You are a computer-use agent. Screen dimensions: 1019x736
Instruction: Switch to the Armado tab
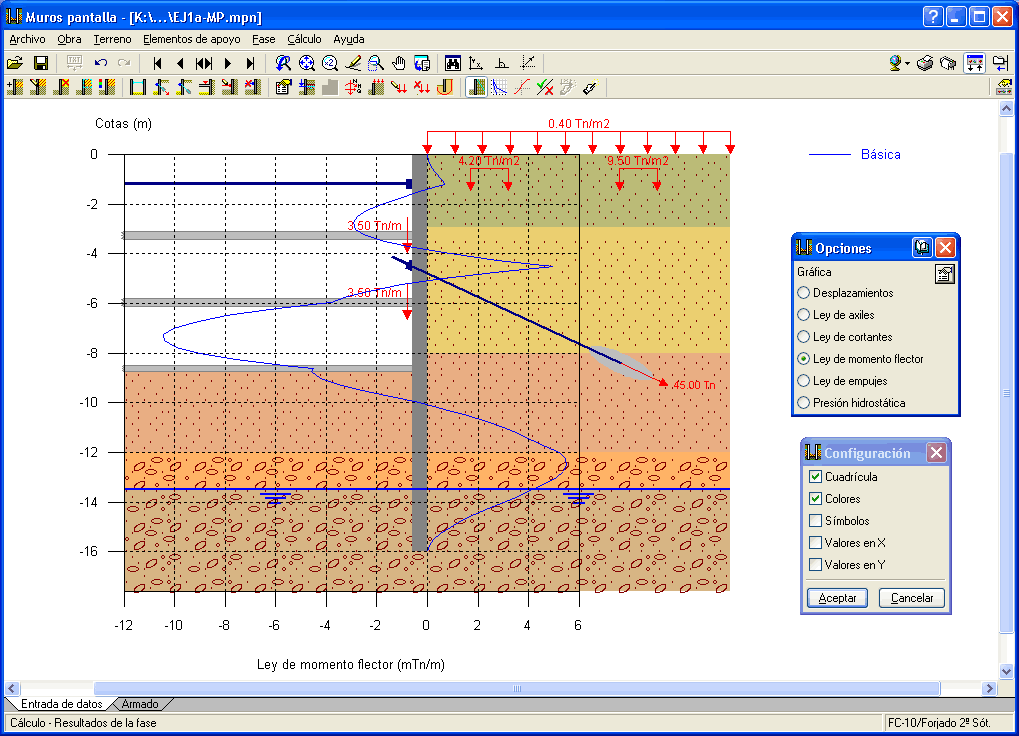tap(140, 704)
